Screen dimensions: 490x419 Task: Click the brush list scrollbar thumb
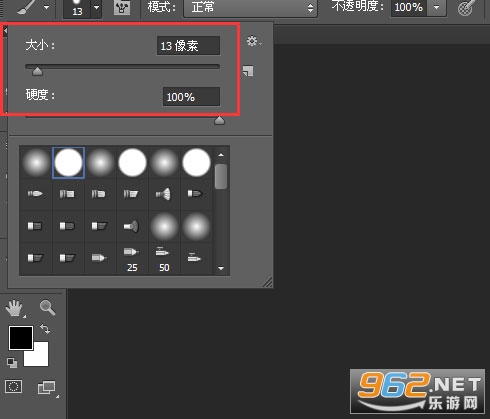point(221,176)
